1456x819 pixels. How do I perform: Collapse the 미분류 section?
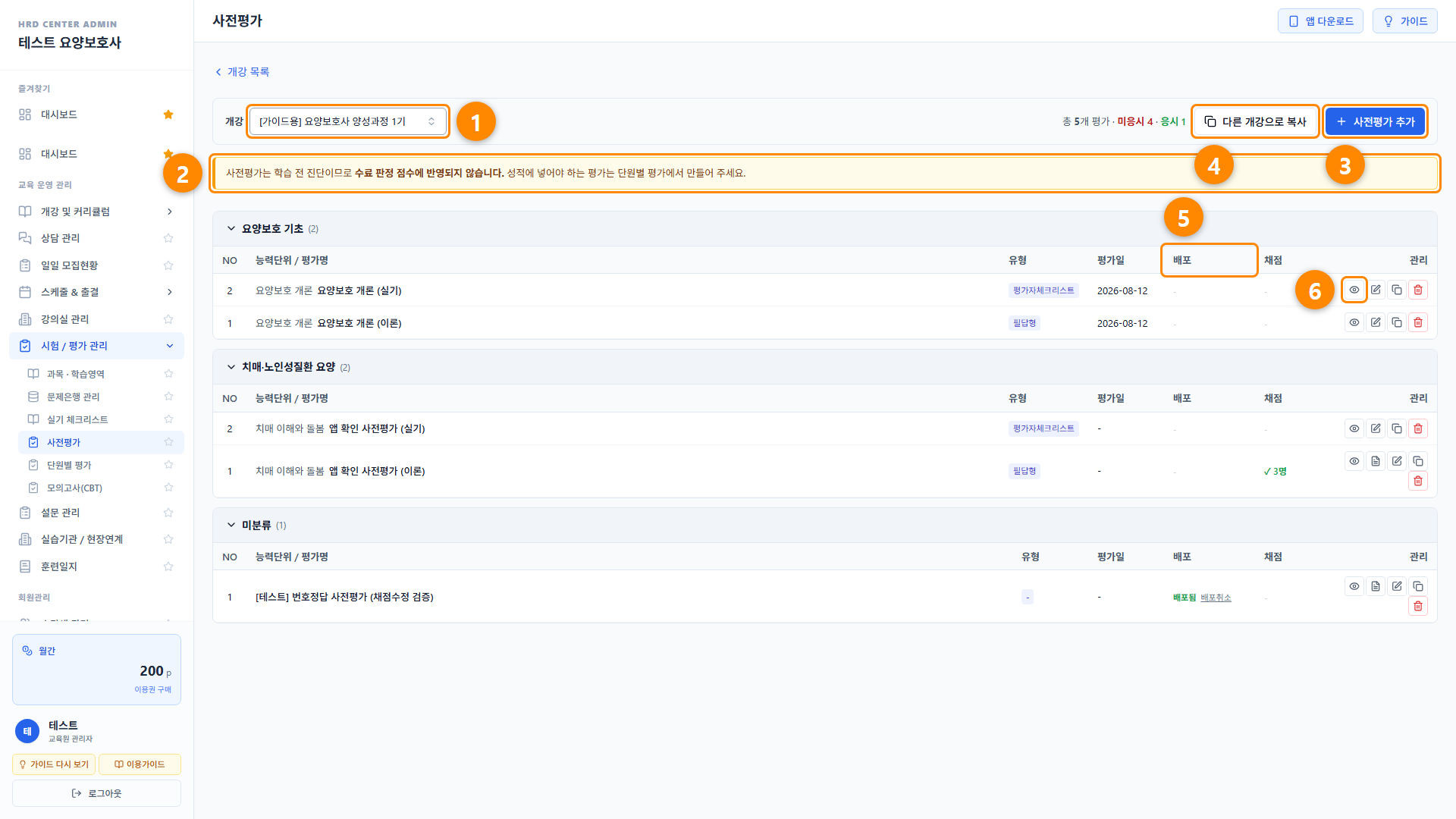(231, 525)
